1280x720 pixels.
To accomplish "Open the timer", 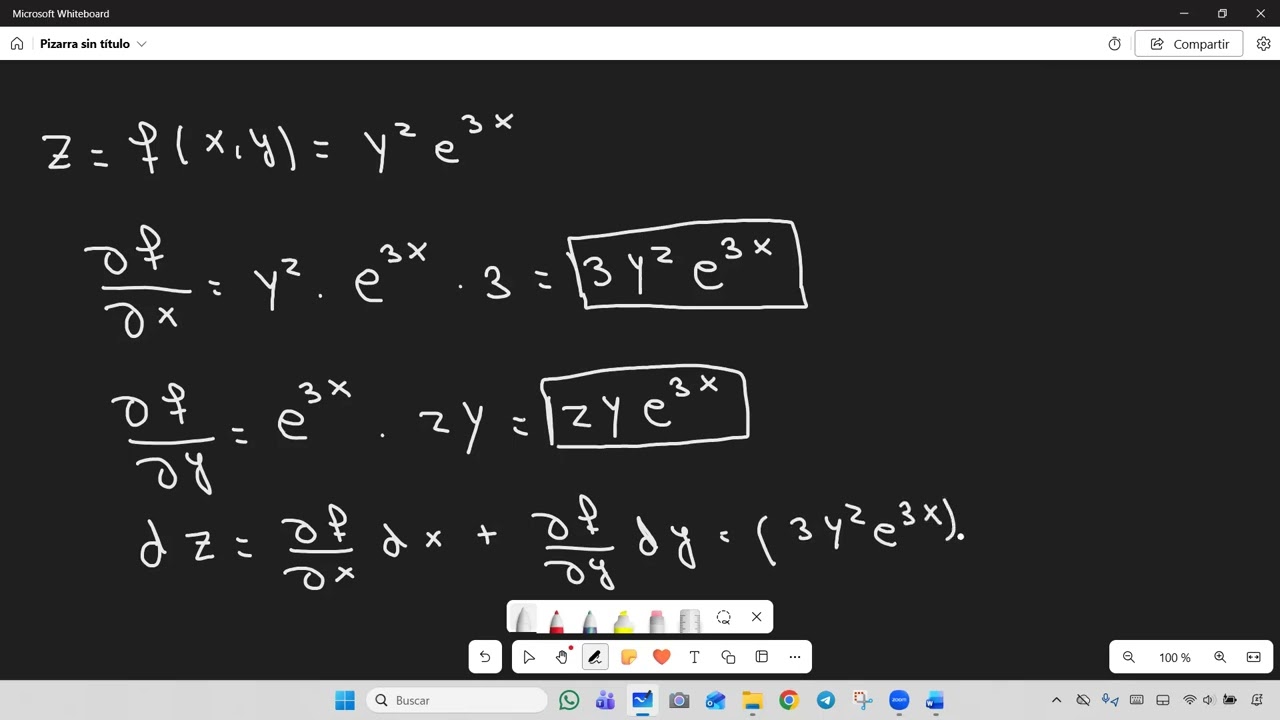I will pyautogui.click(x=1115, y=44).
